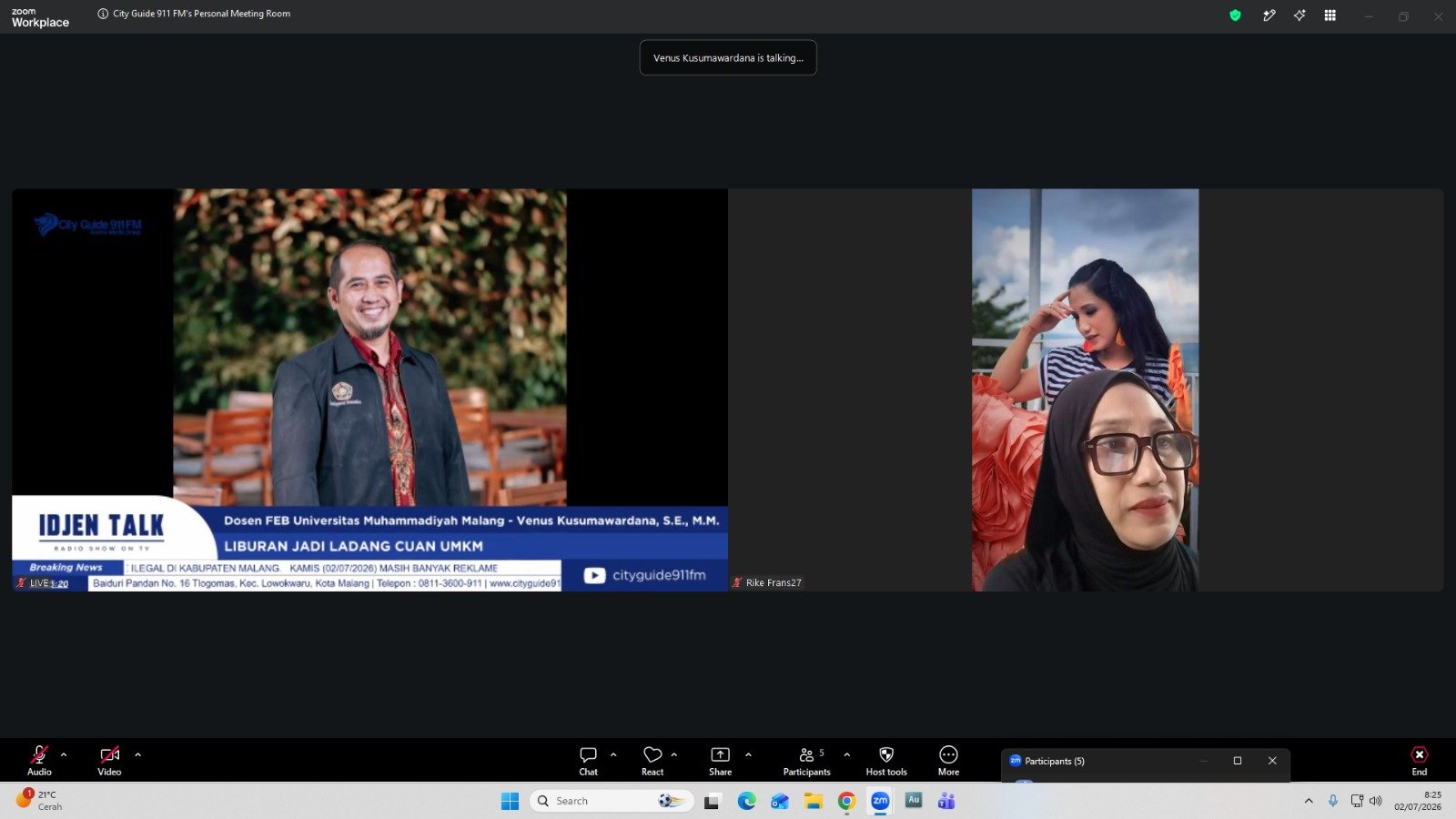Open network status tray icon
This screenshot has width=1456, height=819.
(x=1357, y=801)
